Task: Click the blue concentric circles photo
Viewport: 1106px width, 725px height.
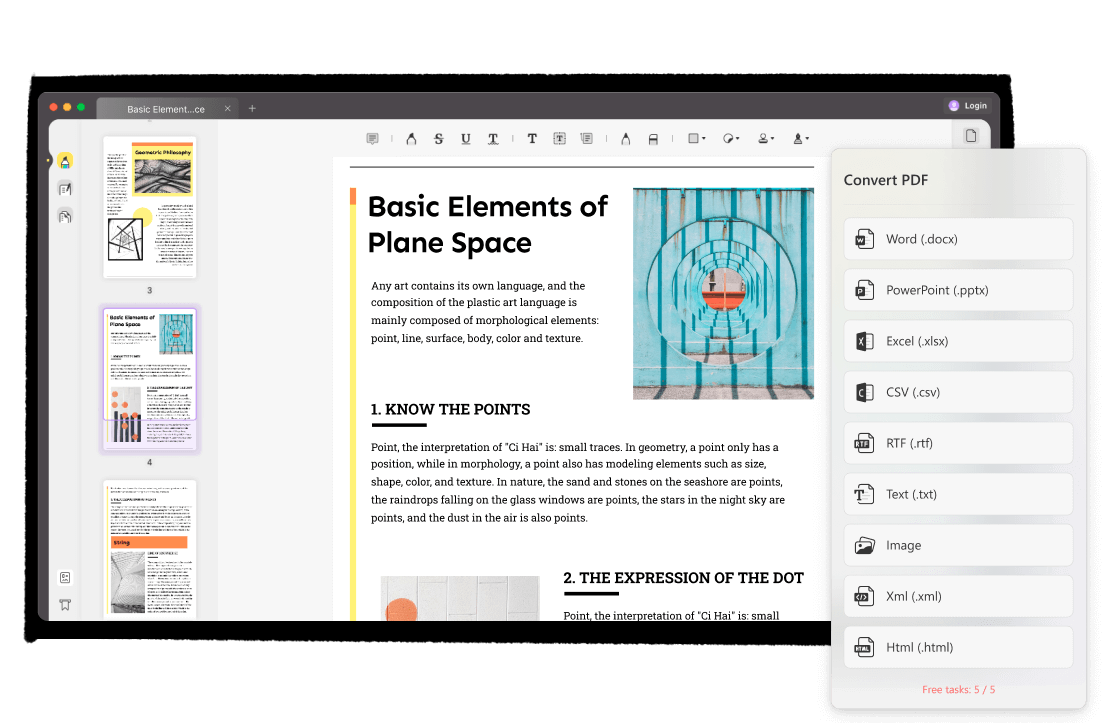Action: 723,293
